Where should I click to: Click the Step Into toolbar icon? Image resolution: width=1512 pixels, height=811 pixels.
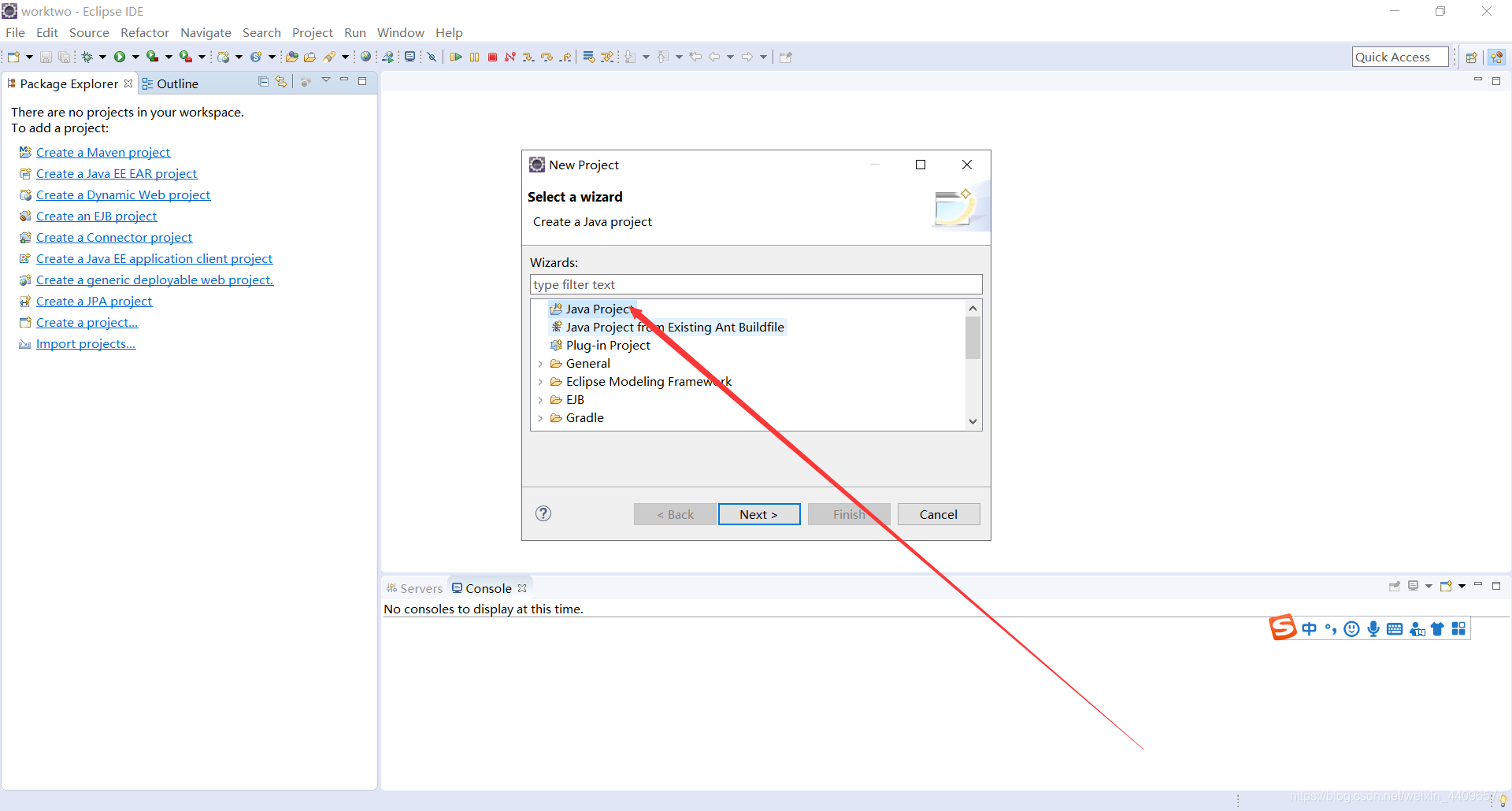click(528, 57)
